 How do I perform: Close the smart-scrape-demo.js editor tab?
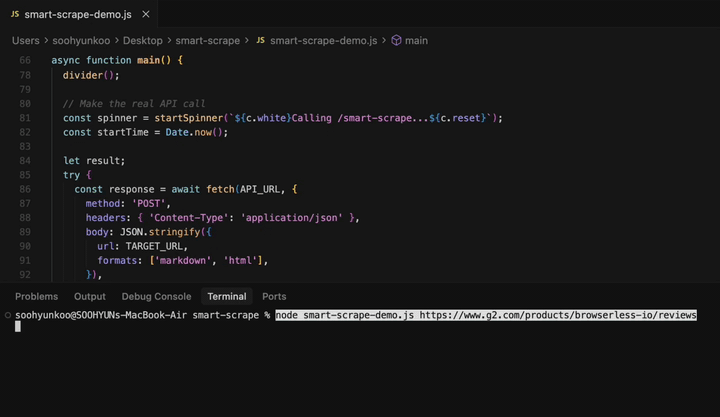(x=146, y=14)
